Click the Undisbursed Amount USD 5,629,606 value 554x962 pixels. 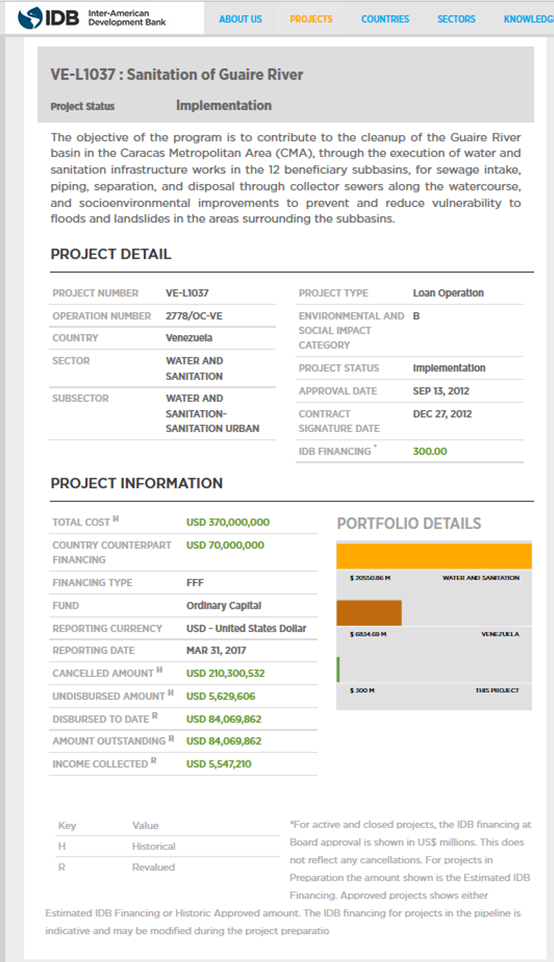pyautogui.click(x=220, y=696)
